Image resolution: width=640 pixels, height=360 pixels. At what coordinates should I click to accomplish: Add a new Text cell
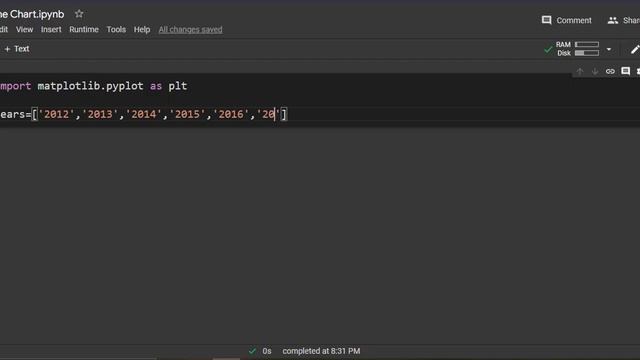click(17, 49)
